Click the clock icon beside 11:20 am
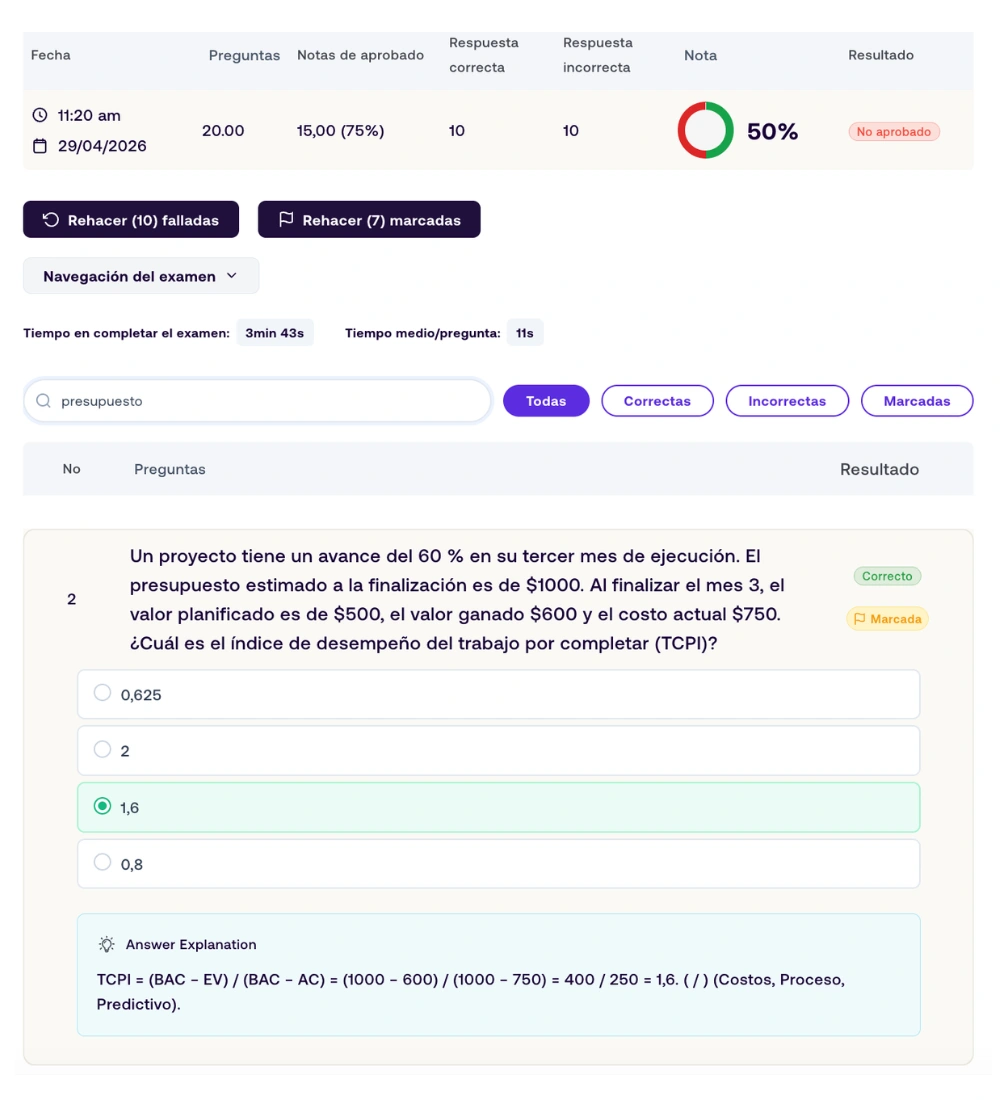The width and height of the screenshot is (1000, 1100). coord(40,115)
